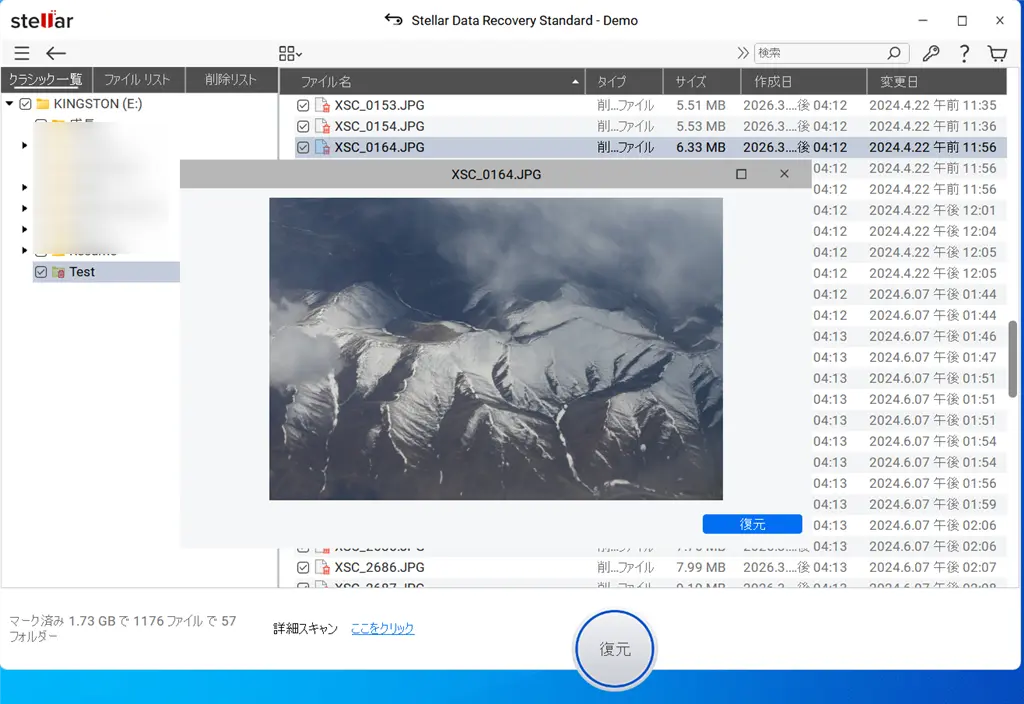Viewport: 1024px width, 704px height.
Task: Open the 削除リスト tab
Action: point(231,79)
